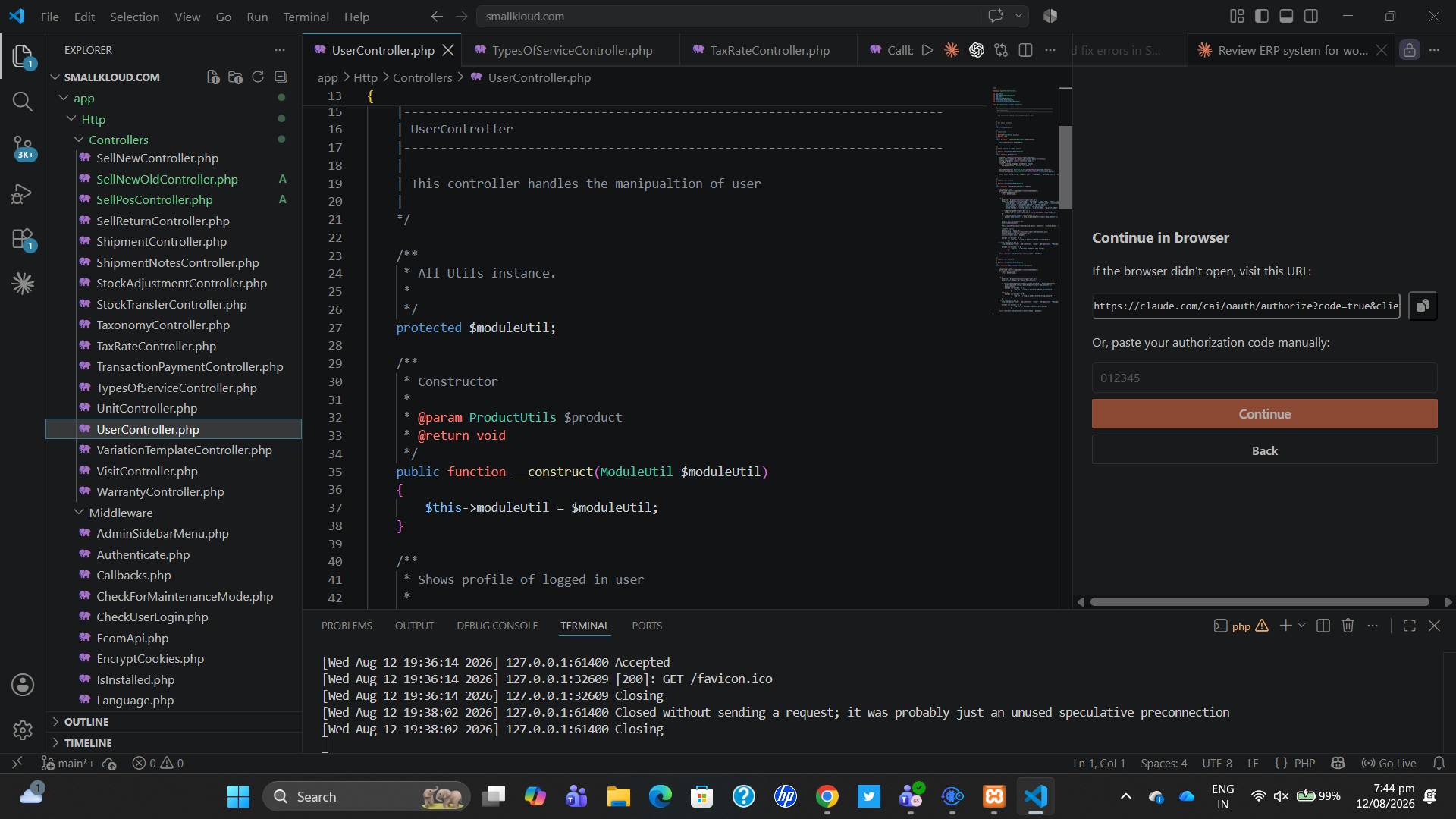Click the Back button
Viewport: 1456px width, 819px height.
[1264, 450]
